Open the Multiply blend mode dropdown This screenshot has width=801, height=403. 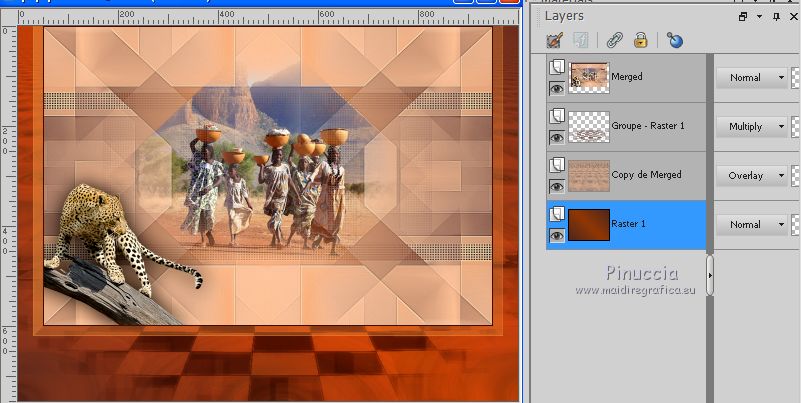pos(751,127)
